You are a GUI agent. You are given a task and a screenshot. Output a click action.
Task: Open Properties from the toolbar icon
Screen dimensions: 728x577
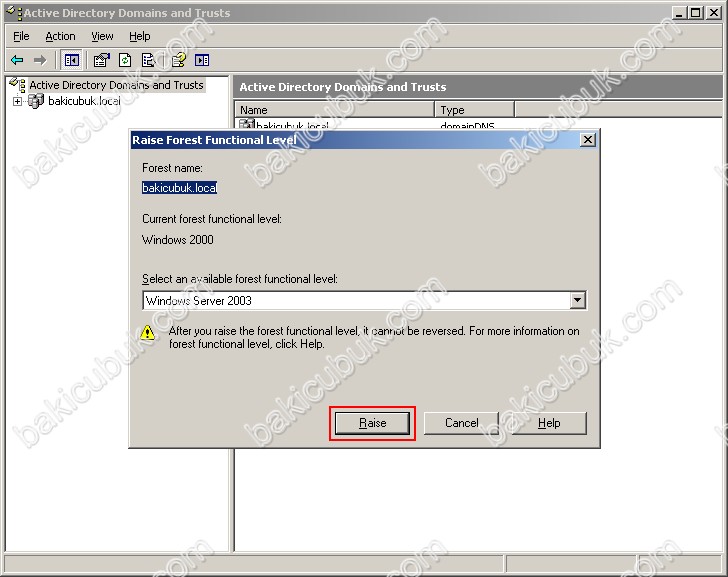101,60
